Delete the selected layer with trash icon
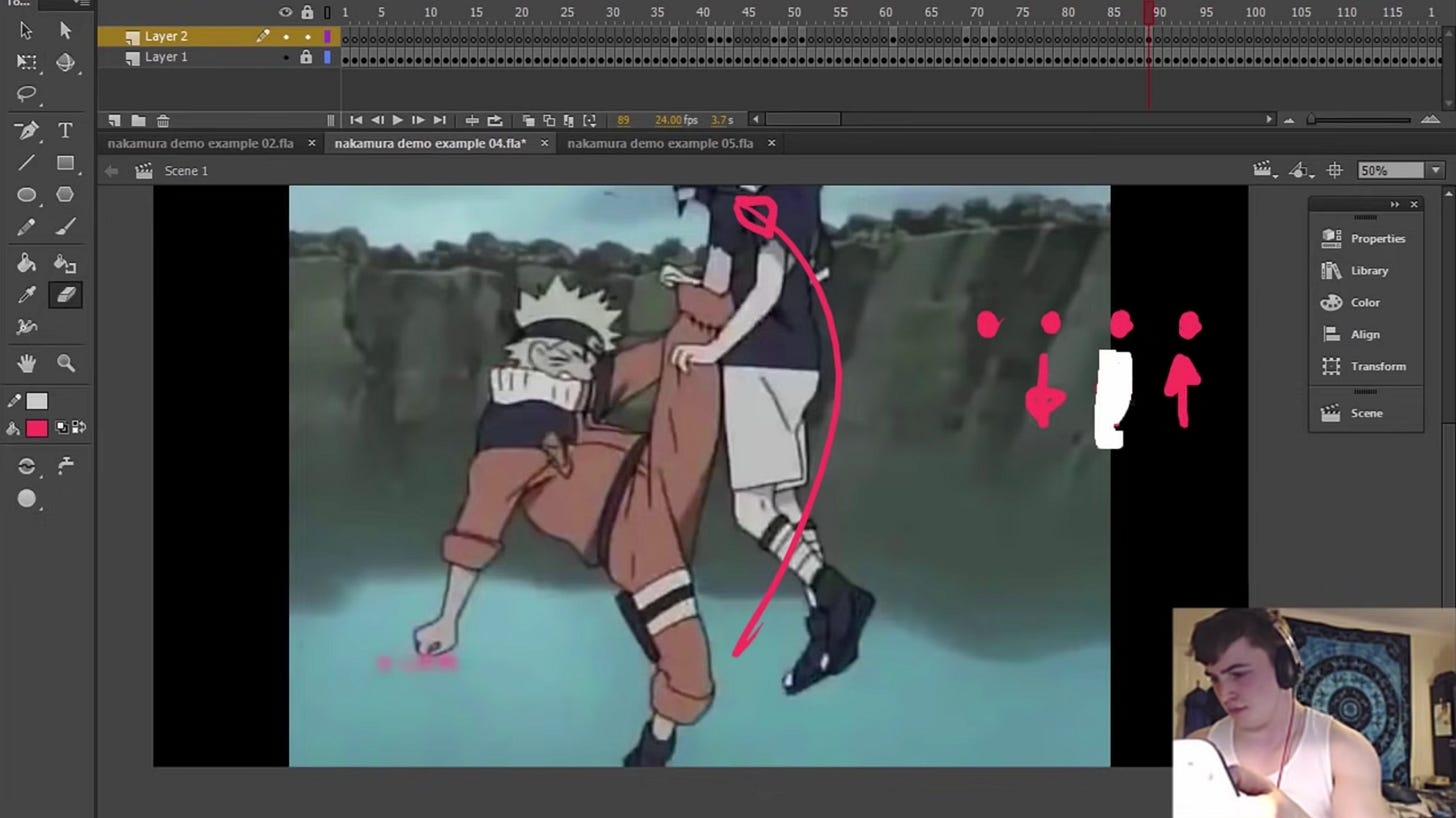Image resolution: width=1456 pixels, height=818 pixels. pyautogui.click(x=163, y=120)
